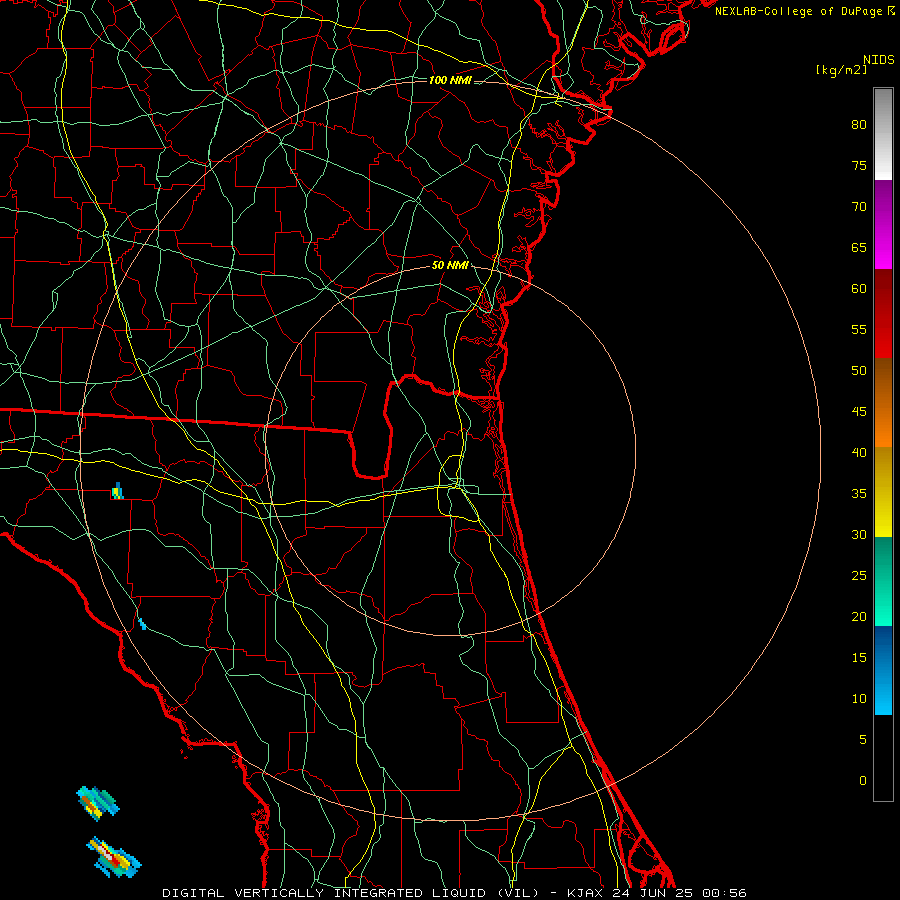Pick the orange segment of the color bar
The width and height of the screenshot is (900, 900).
tap(883, 403)
